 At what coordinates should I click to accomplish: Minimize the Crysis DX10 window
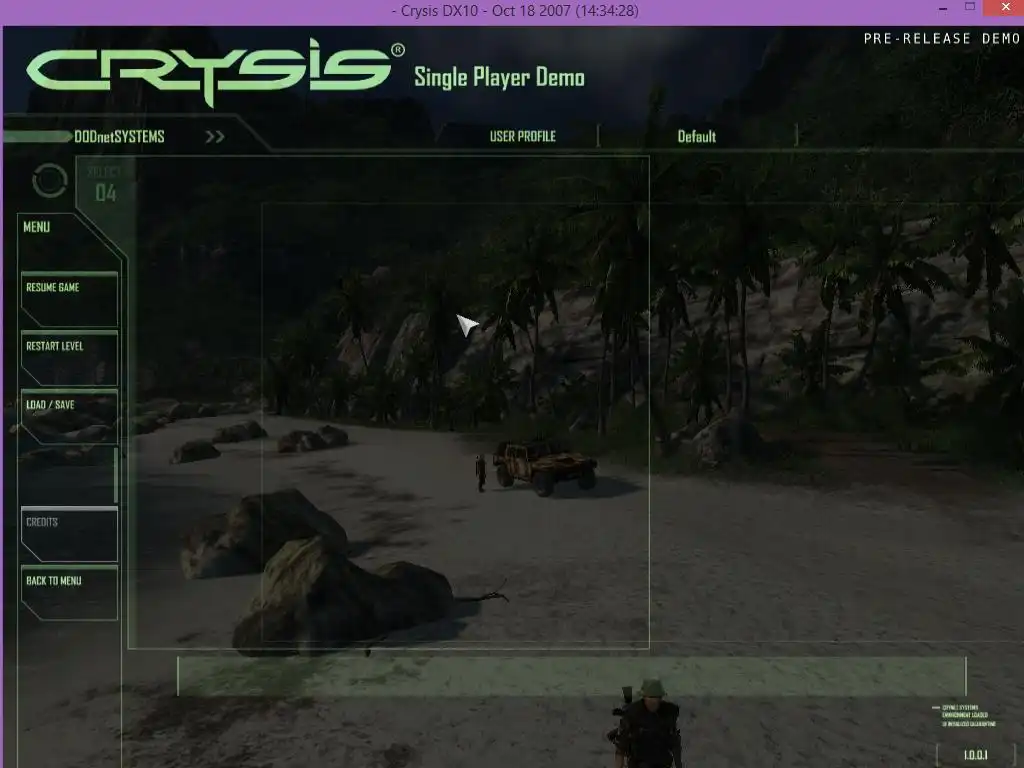pyautogui.click(x=942, y=9)
